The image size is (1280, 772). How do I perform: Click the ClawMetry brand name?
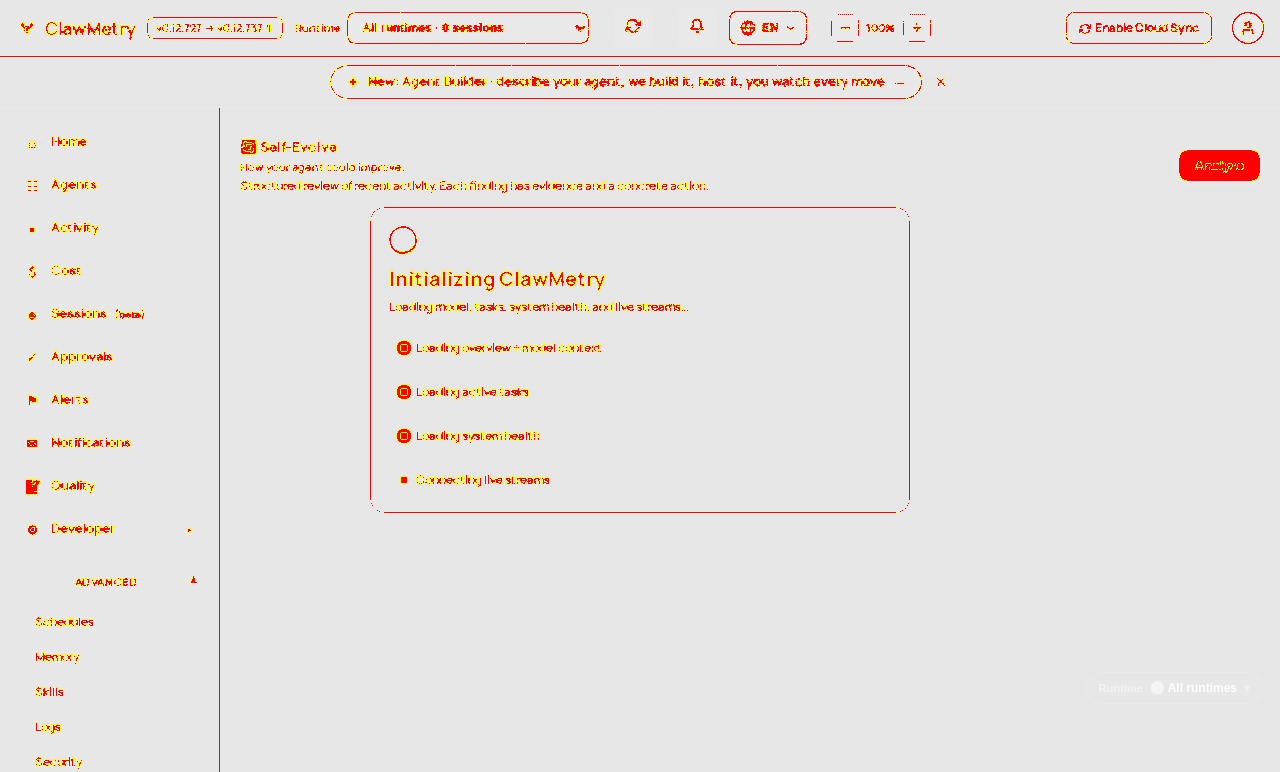(x=90, y=29)
